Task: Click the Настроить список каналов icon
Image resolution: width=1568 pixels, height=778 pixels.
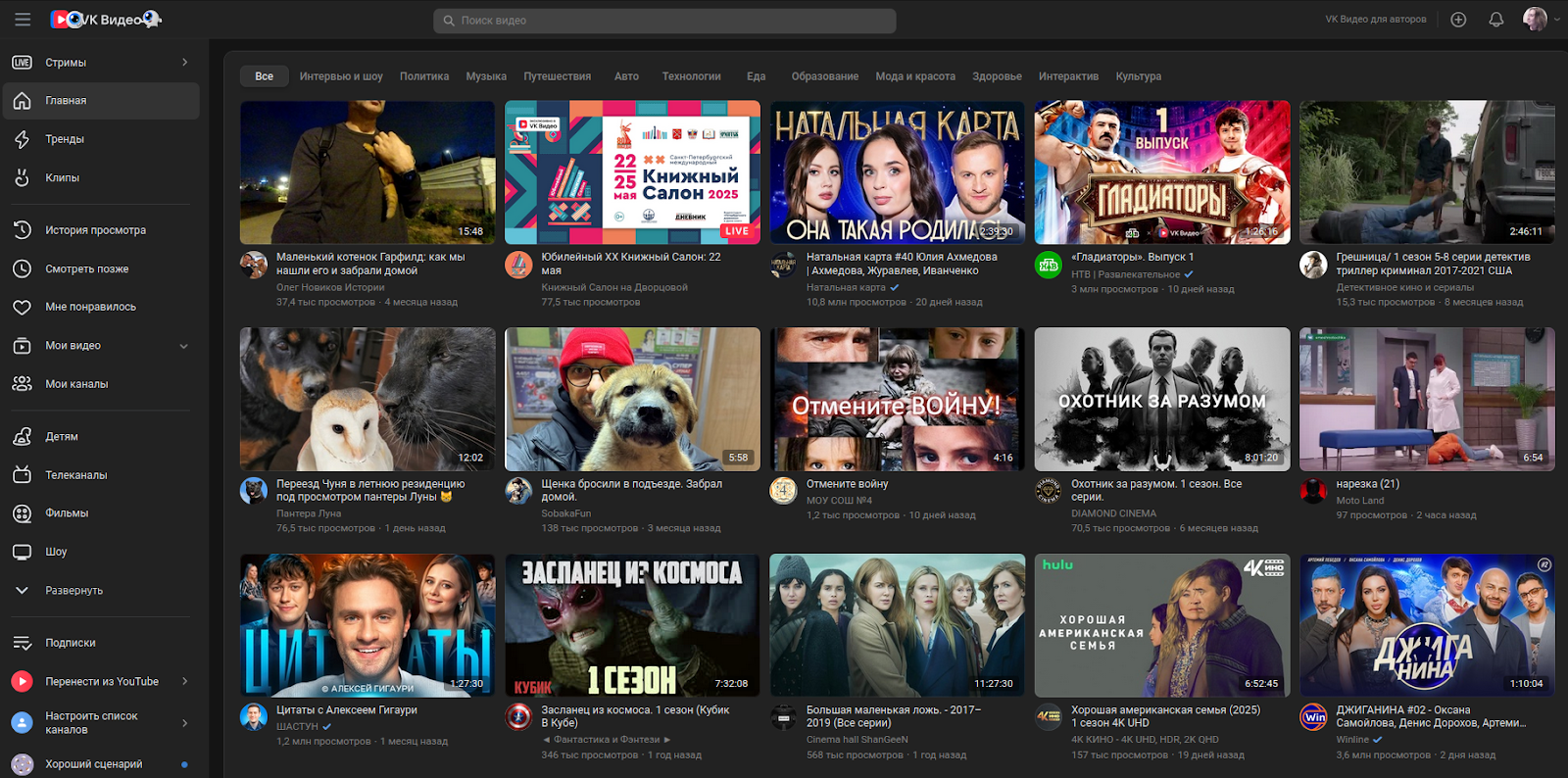Action: pos(22,723)
